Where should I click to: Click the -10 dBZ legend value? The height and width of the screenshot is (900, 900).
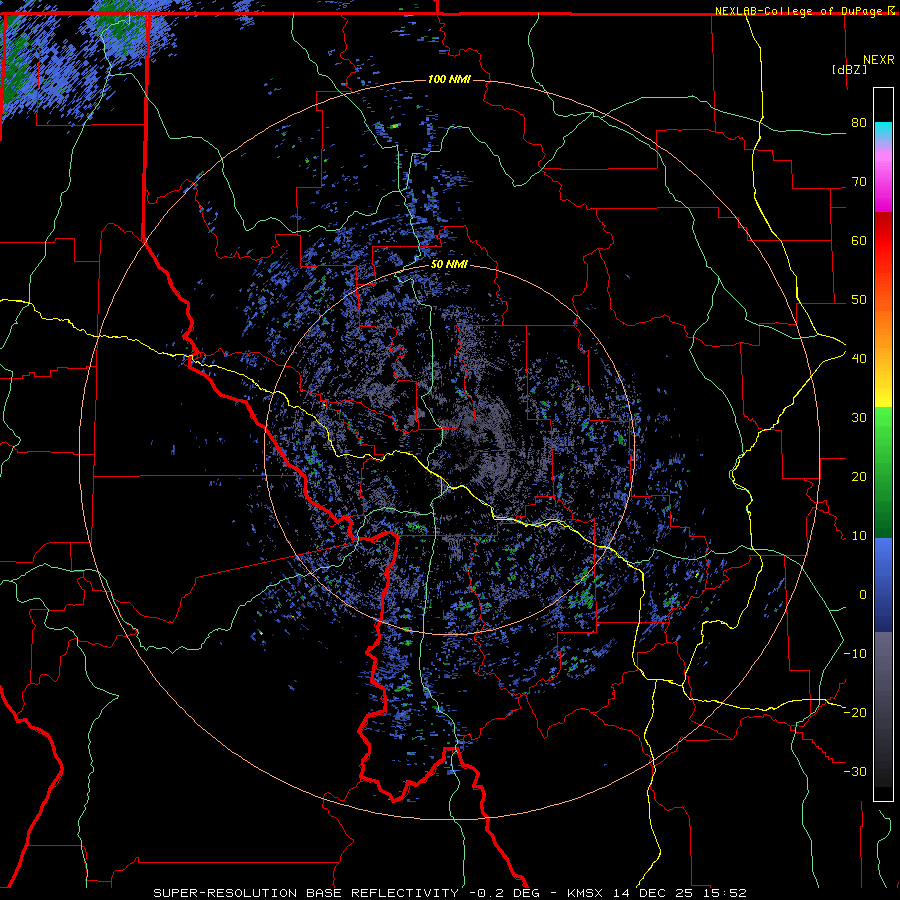(x=855, y=654)
